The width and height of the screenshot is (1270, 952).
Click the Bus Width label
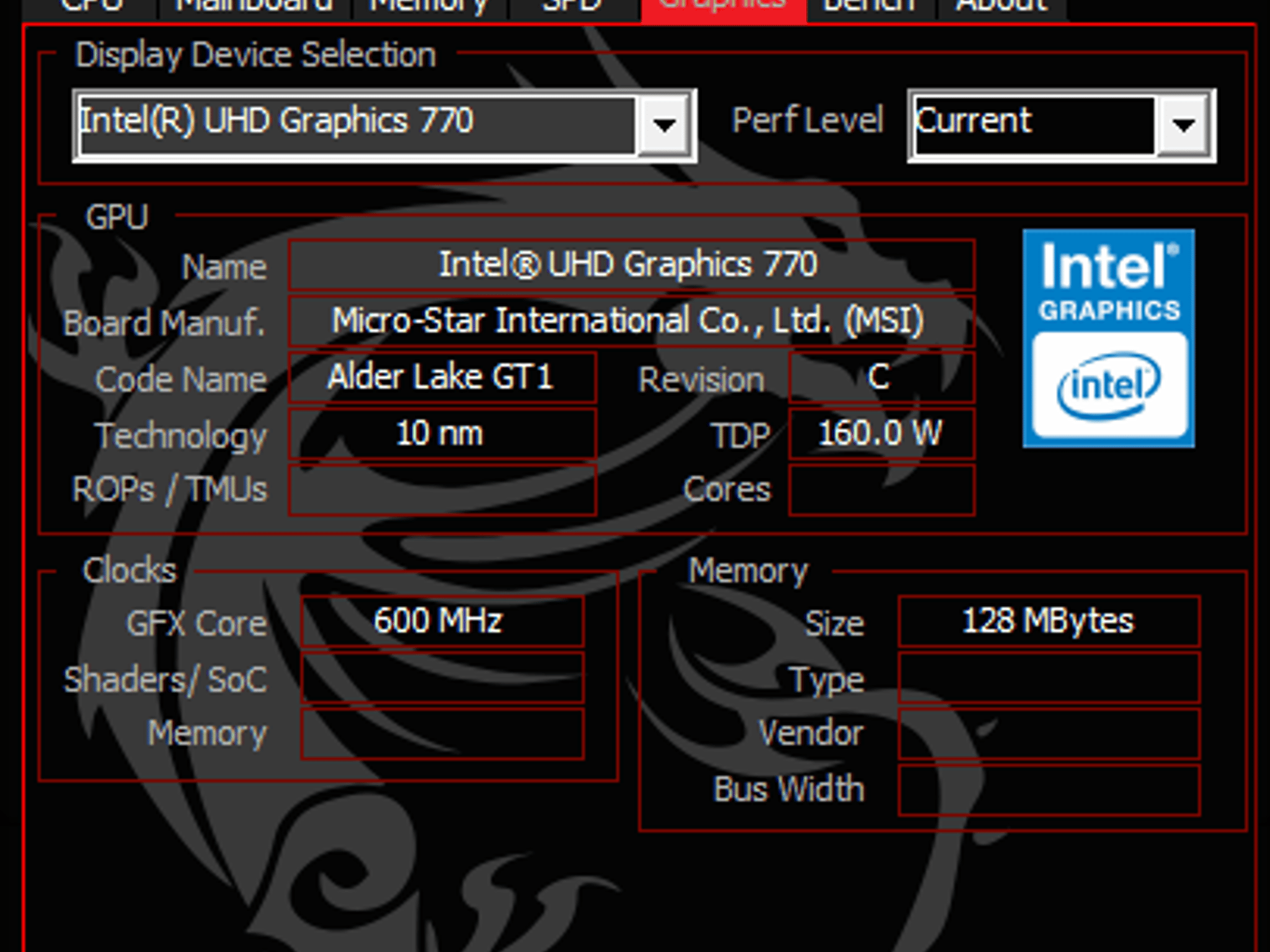click(x=789, y=789)
